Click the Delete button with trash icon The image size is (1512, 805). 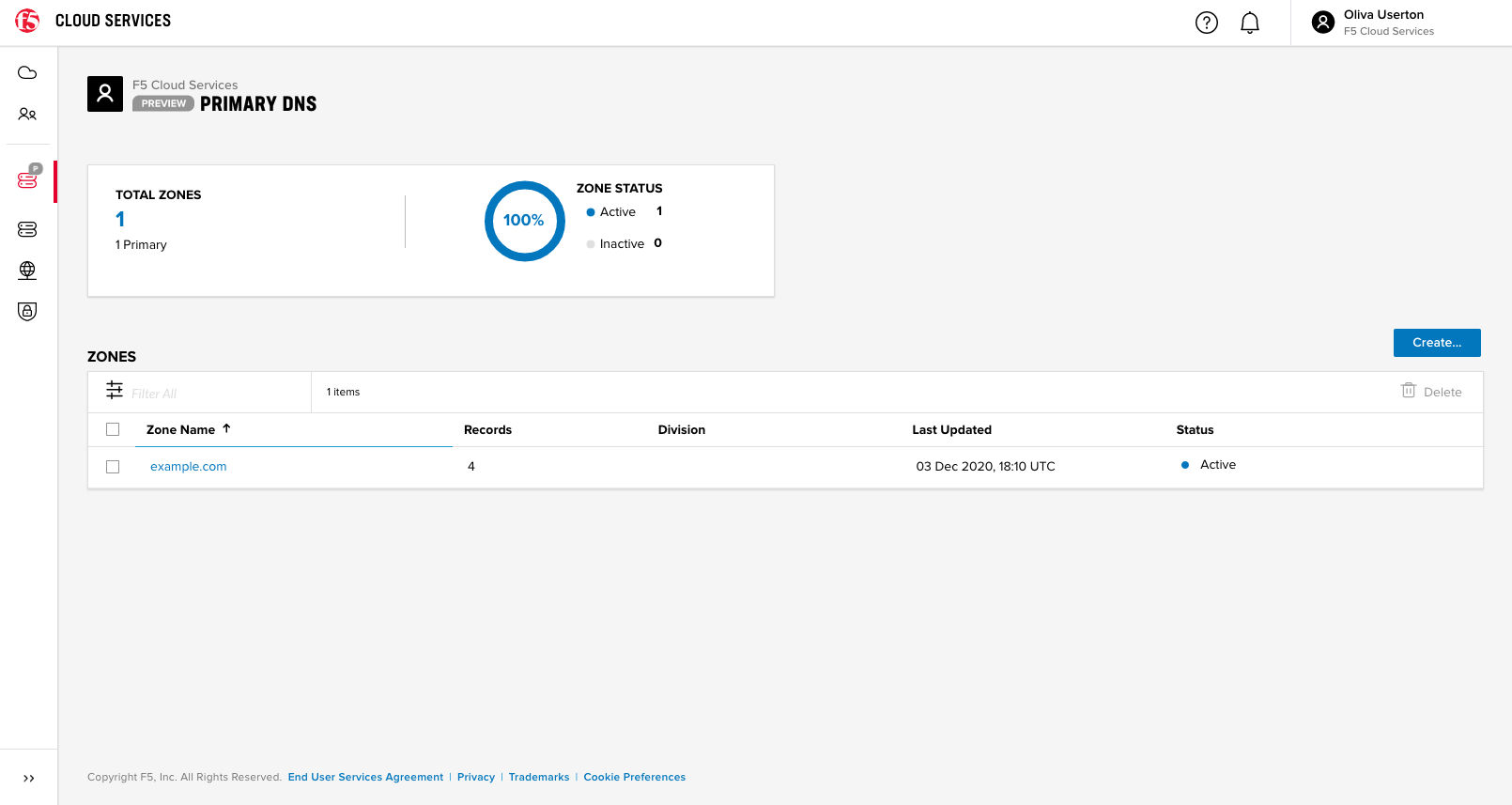click(1431, 392)
